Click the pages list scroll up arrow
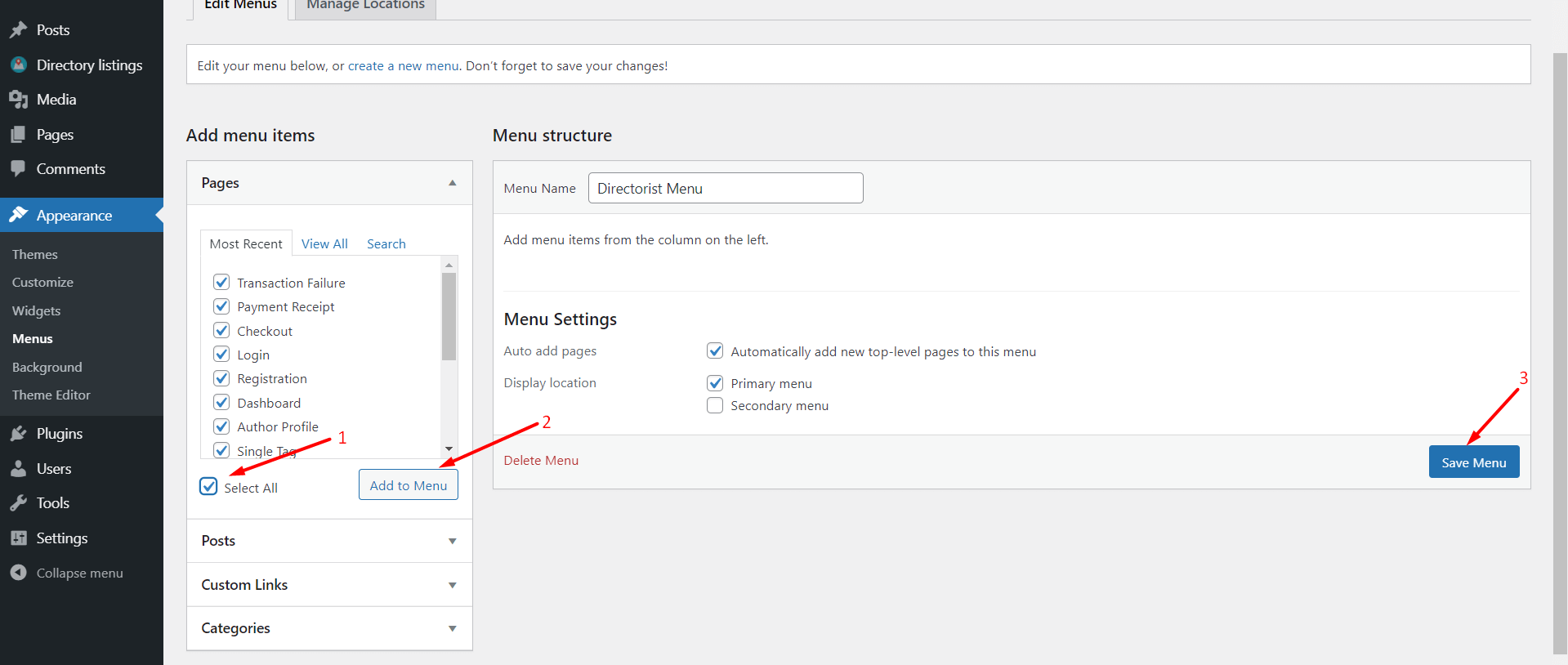 pyautogui.click(x=449, y=265)
